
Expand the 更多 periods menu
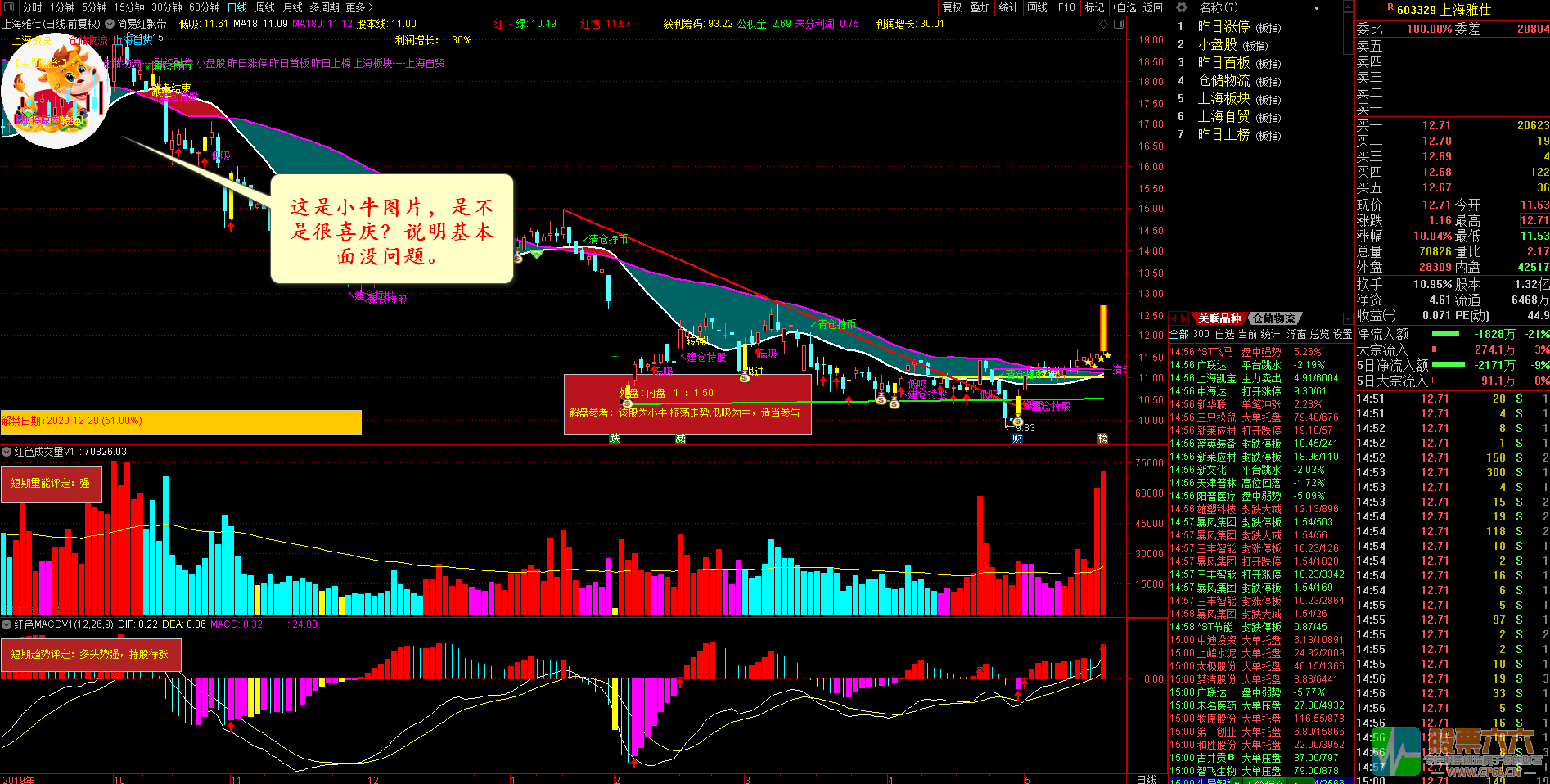(359, 7)
